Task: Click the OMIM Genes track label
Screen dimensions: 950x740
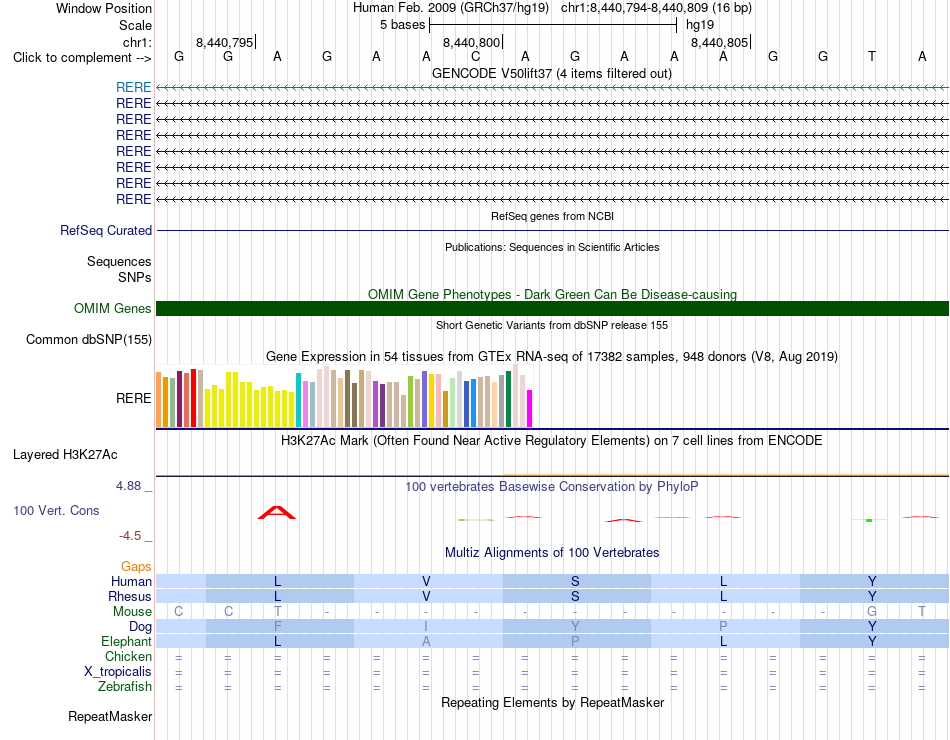Action: tap(112, 308)
